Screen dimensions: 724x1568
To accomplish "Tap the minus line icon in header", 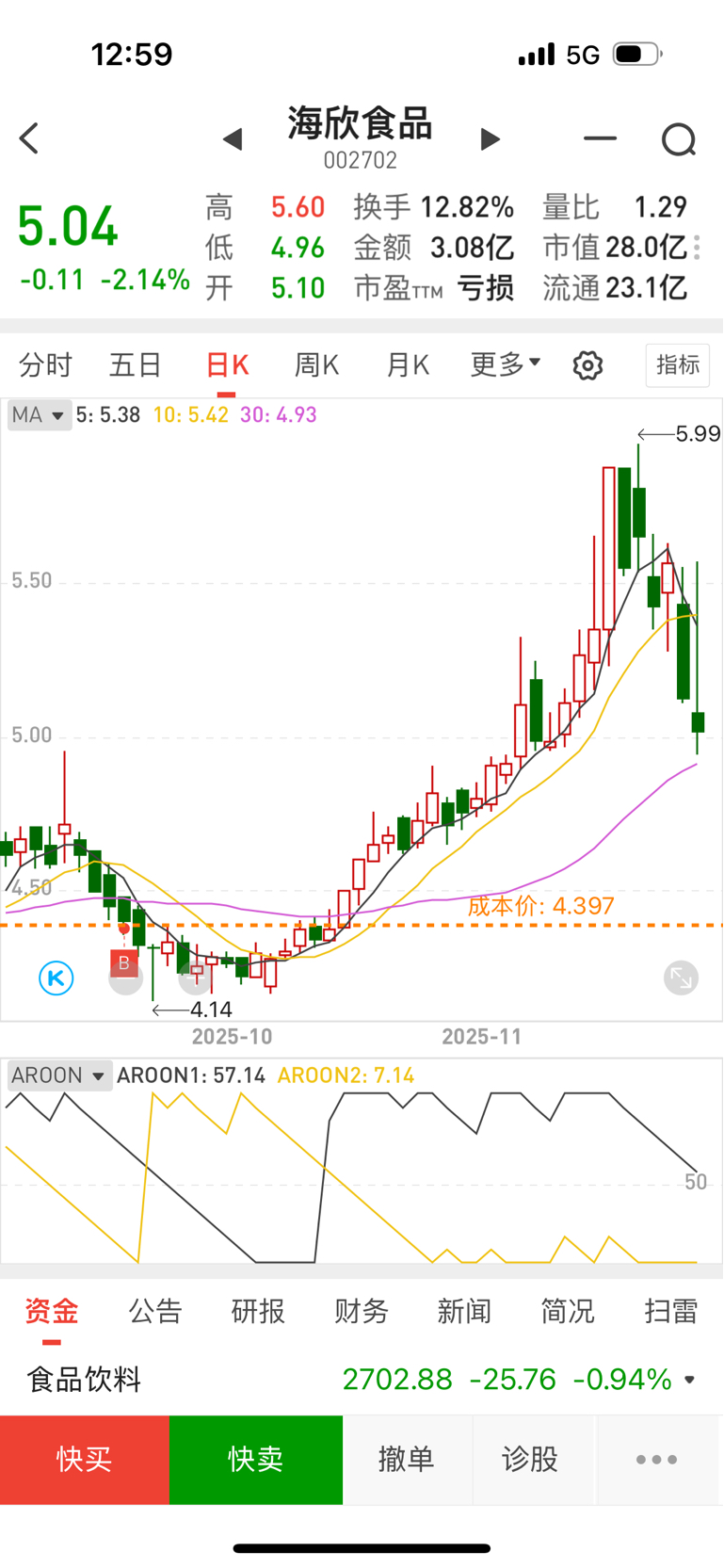I will click(600, 138).
